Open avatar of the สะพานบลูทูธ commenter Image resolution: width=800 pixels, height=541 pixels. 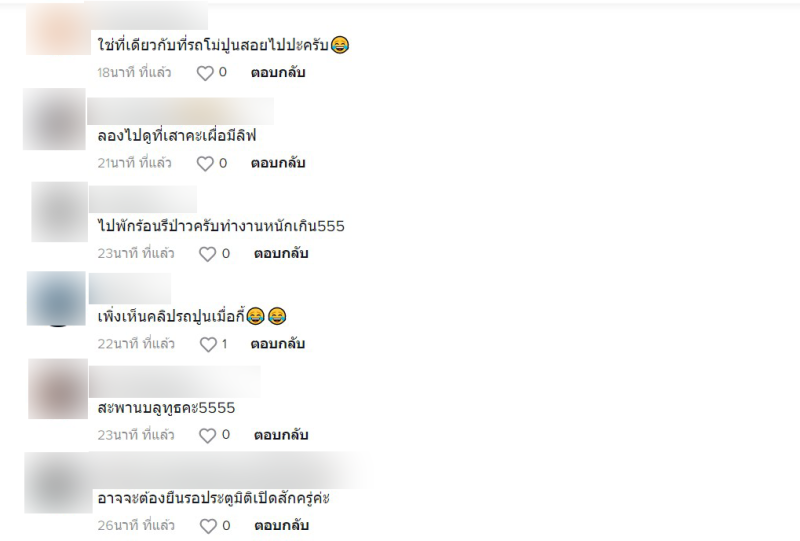click(x=58, y=389)
